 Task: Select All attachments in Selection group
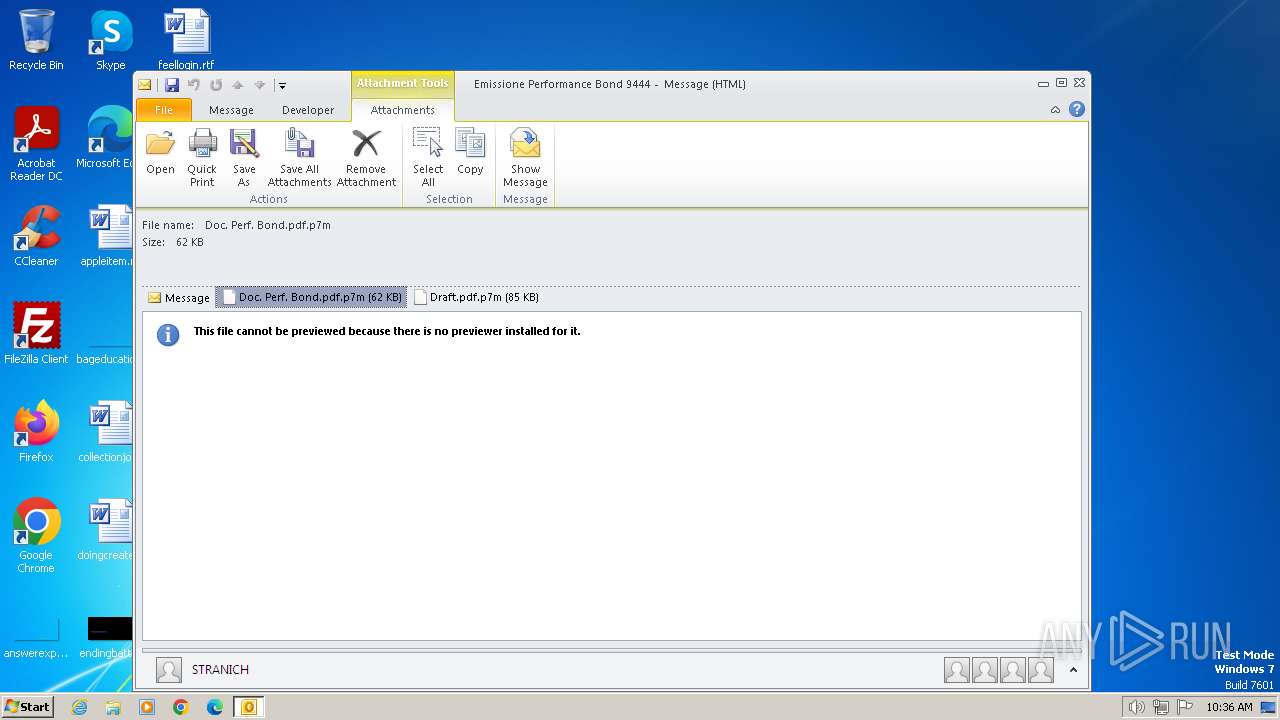point(428,158)
